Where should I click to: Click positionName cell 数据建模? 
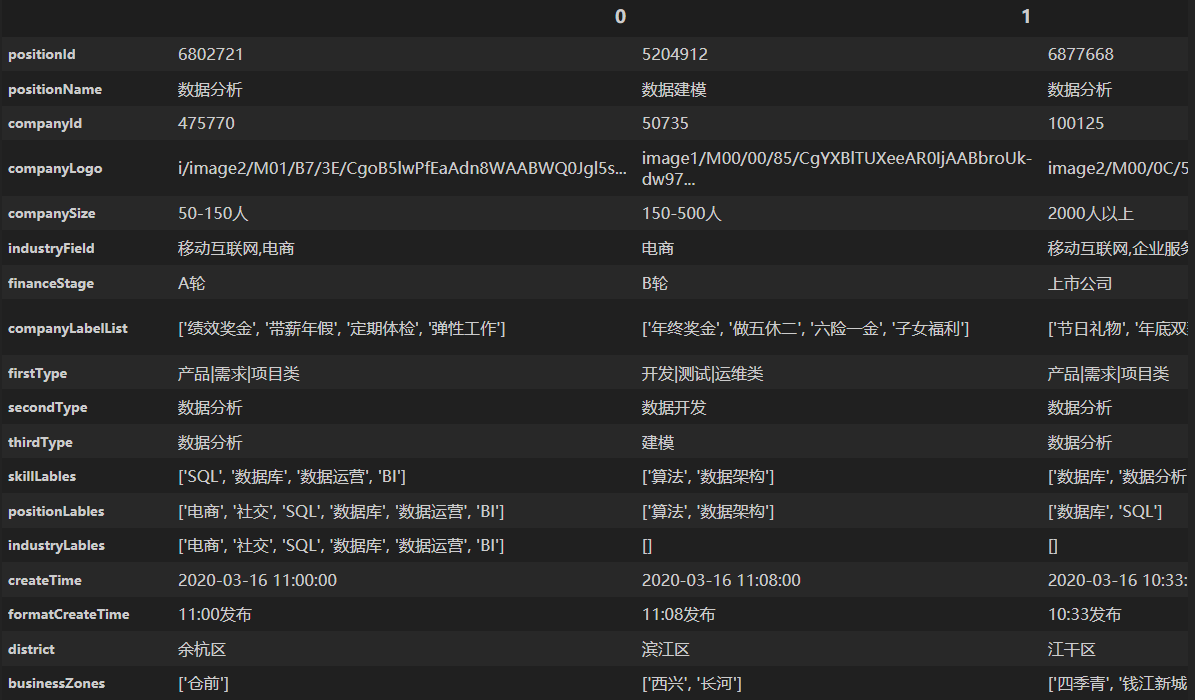674,89
